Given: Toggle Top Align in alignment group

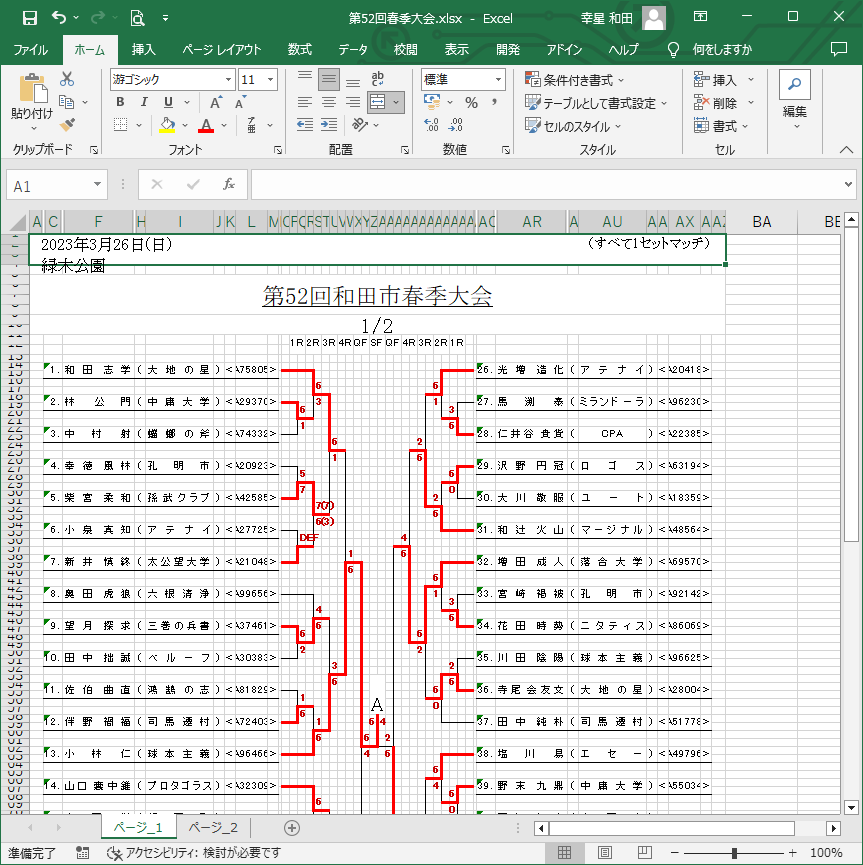Looking at the screenshot, I should coord(305,79).
